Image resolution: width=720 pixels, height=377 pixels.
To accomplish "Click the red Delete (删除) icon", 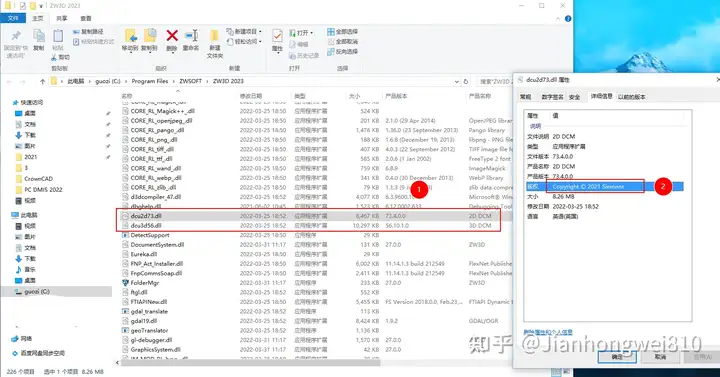I will [x=172, y=36].
